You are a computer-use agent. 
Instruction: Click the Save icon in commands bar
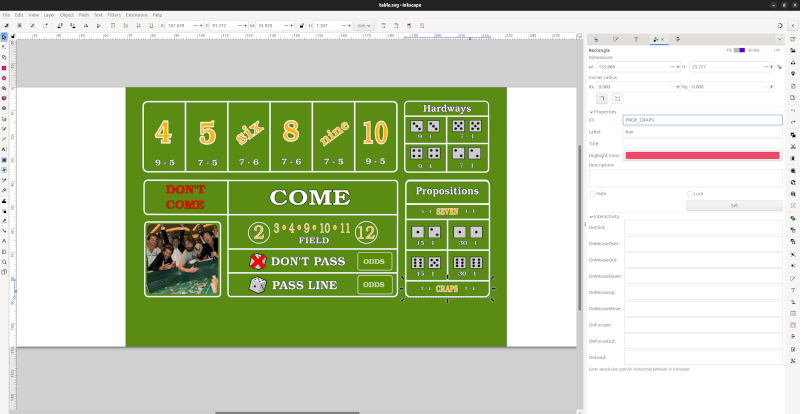(x=793, y=62)
